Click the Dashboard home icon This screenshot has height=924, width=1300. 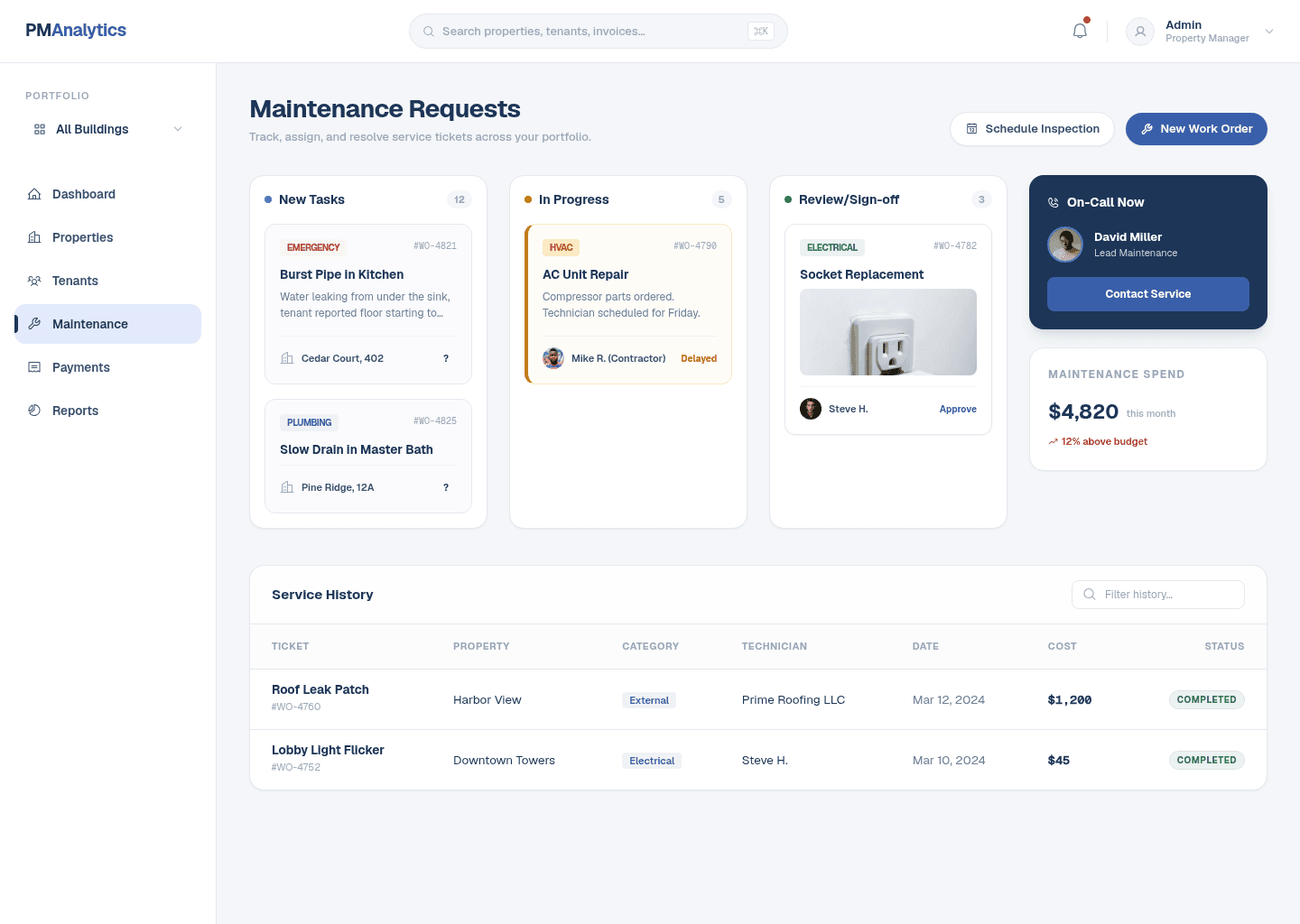coord(34,194)
